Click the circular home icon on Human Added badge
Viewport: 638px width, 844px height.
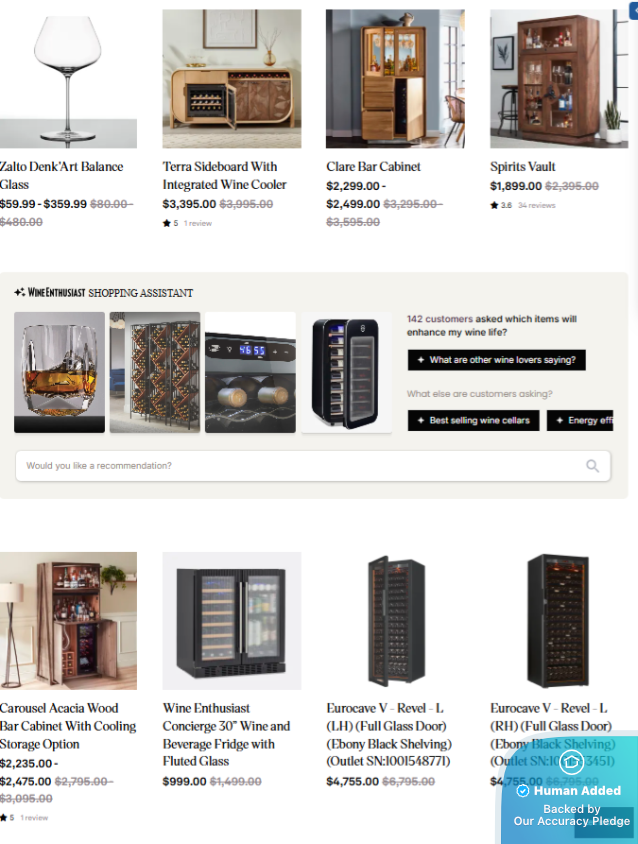(x=571, y=762)
